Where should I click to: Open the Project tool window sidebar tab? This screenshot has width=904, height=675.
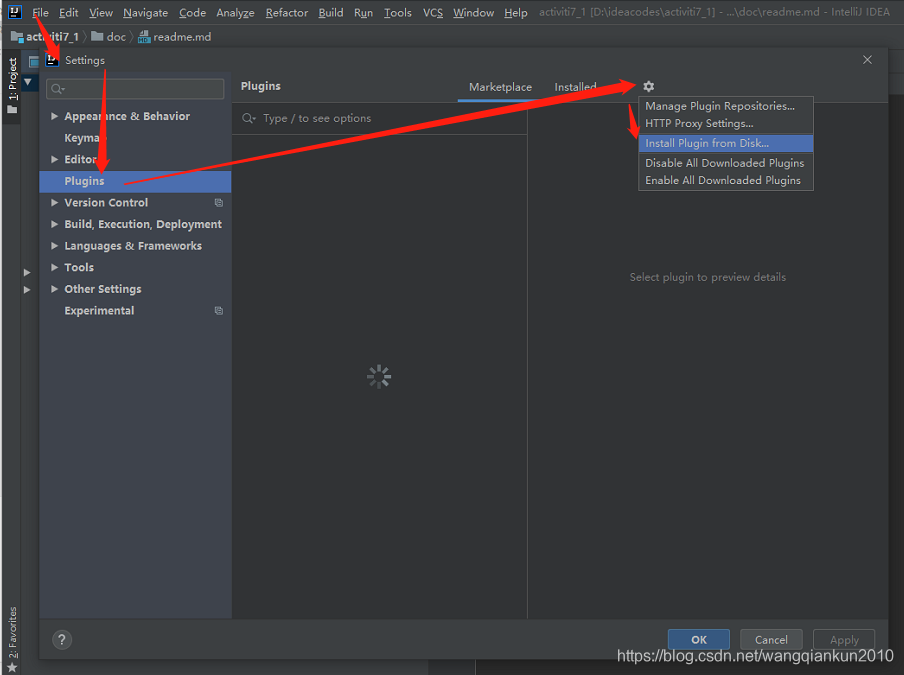click(x=13, y=84)
